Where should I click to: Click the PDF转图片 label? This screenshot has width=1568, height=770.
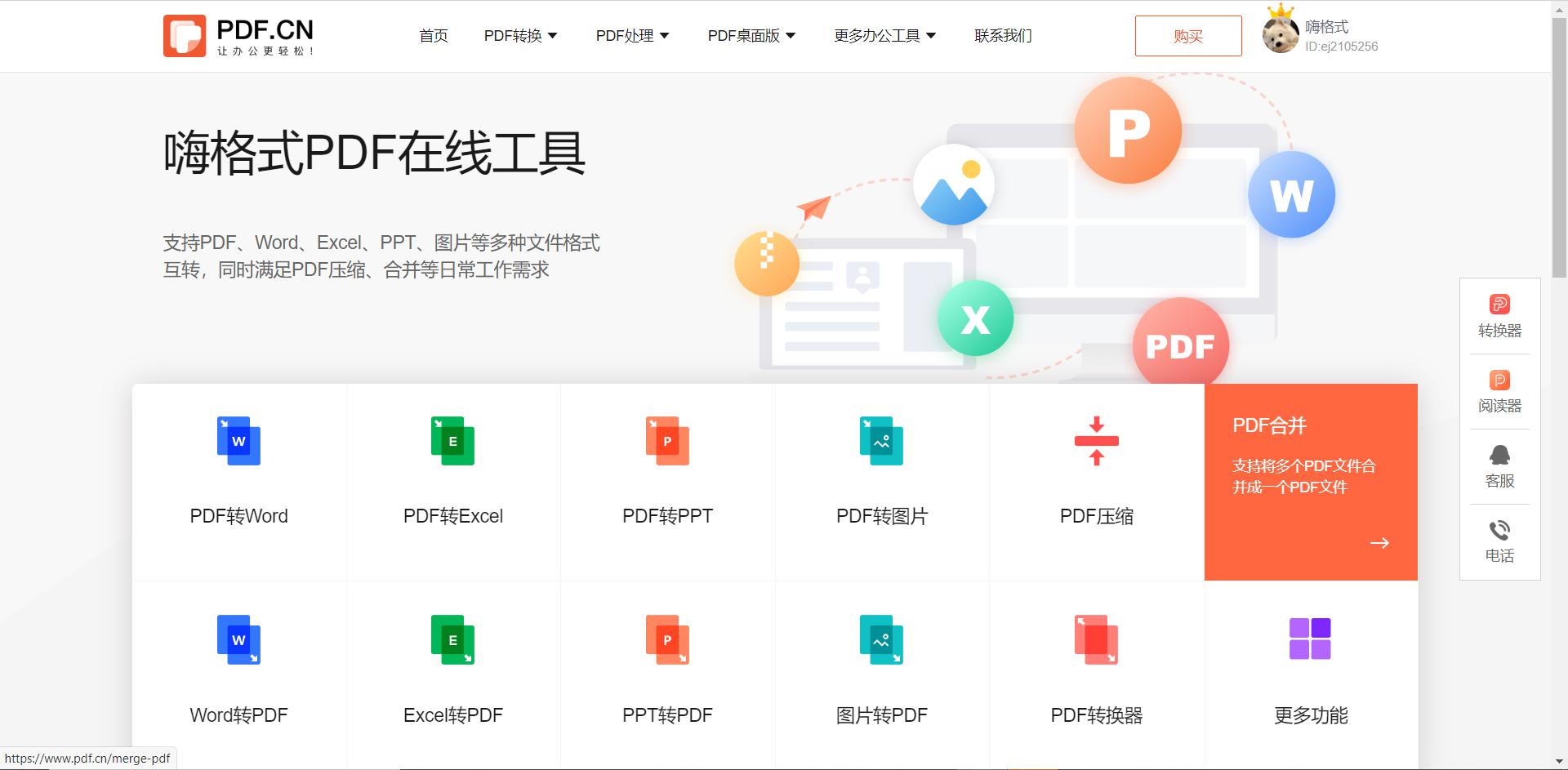[x=881, y=516]
